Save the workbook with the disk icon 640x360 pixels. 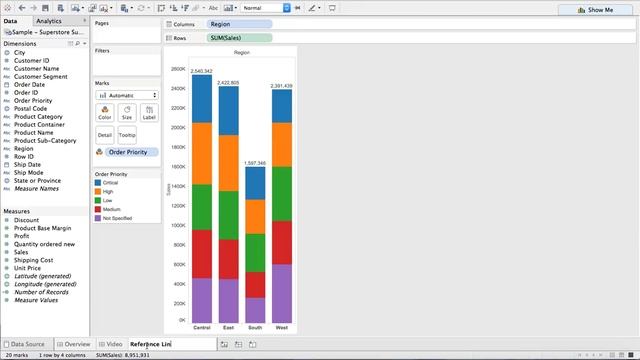[45, 8]
